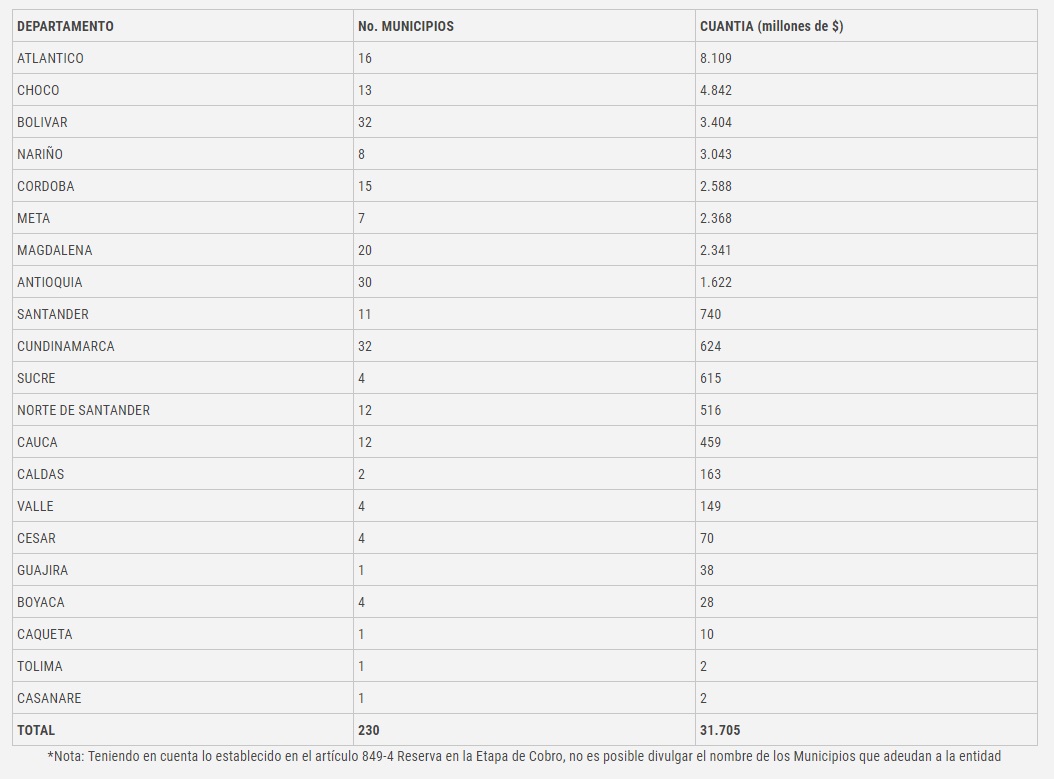Screen dimensions: 1054x779
Task: Click the 8.109 amount for Atlantico
Action: tap(716, 58)
